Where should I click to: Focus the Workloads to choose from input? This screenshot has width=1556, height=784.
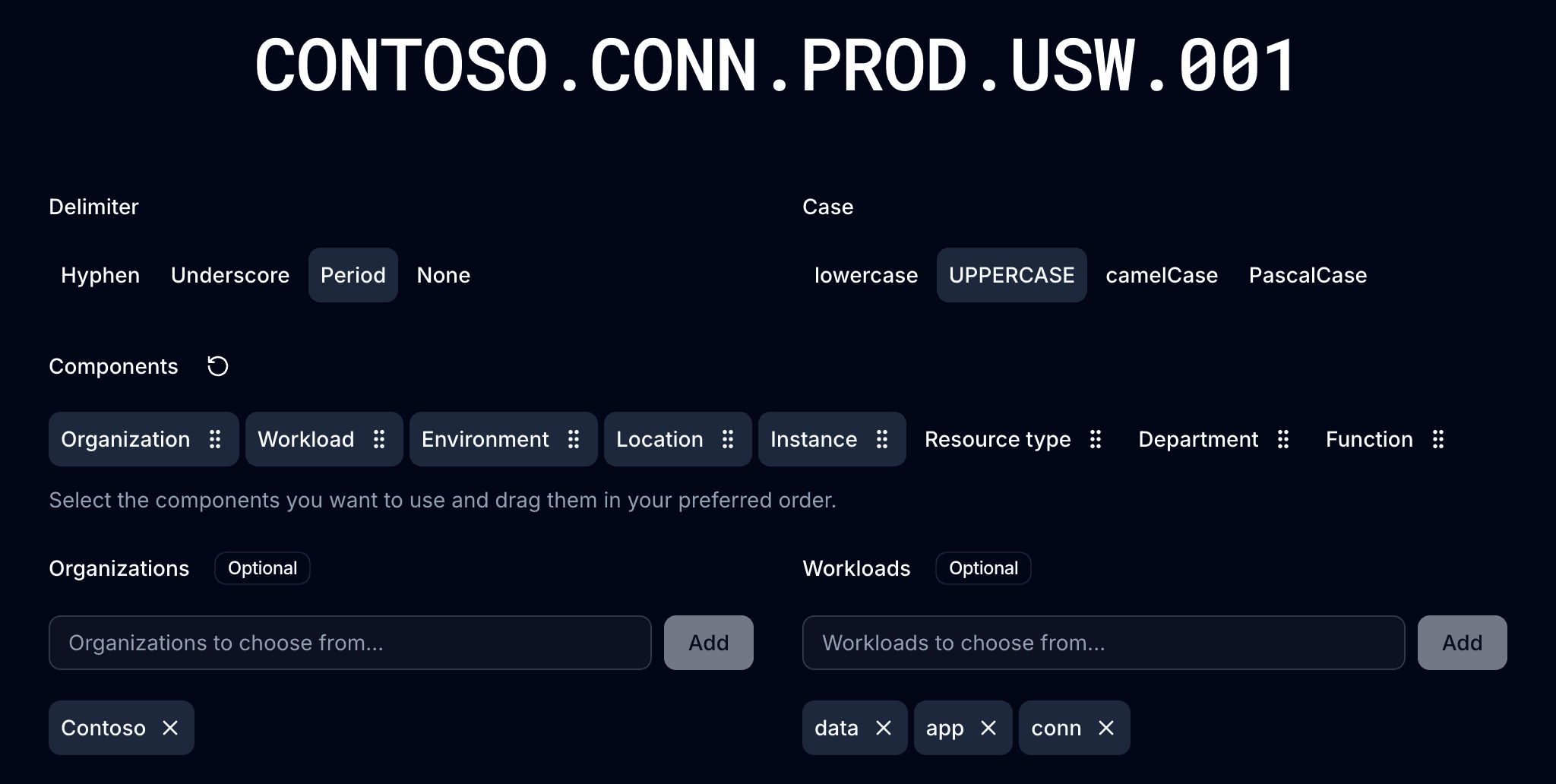tap(1103, 643)
